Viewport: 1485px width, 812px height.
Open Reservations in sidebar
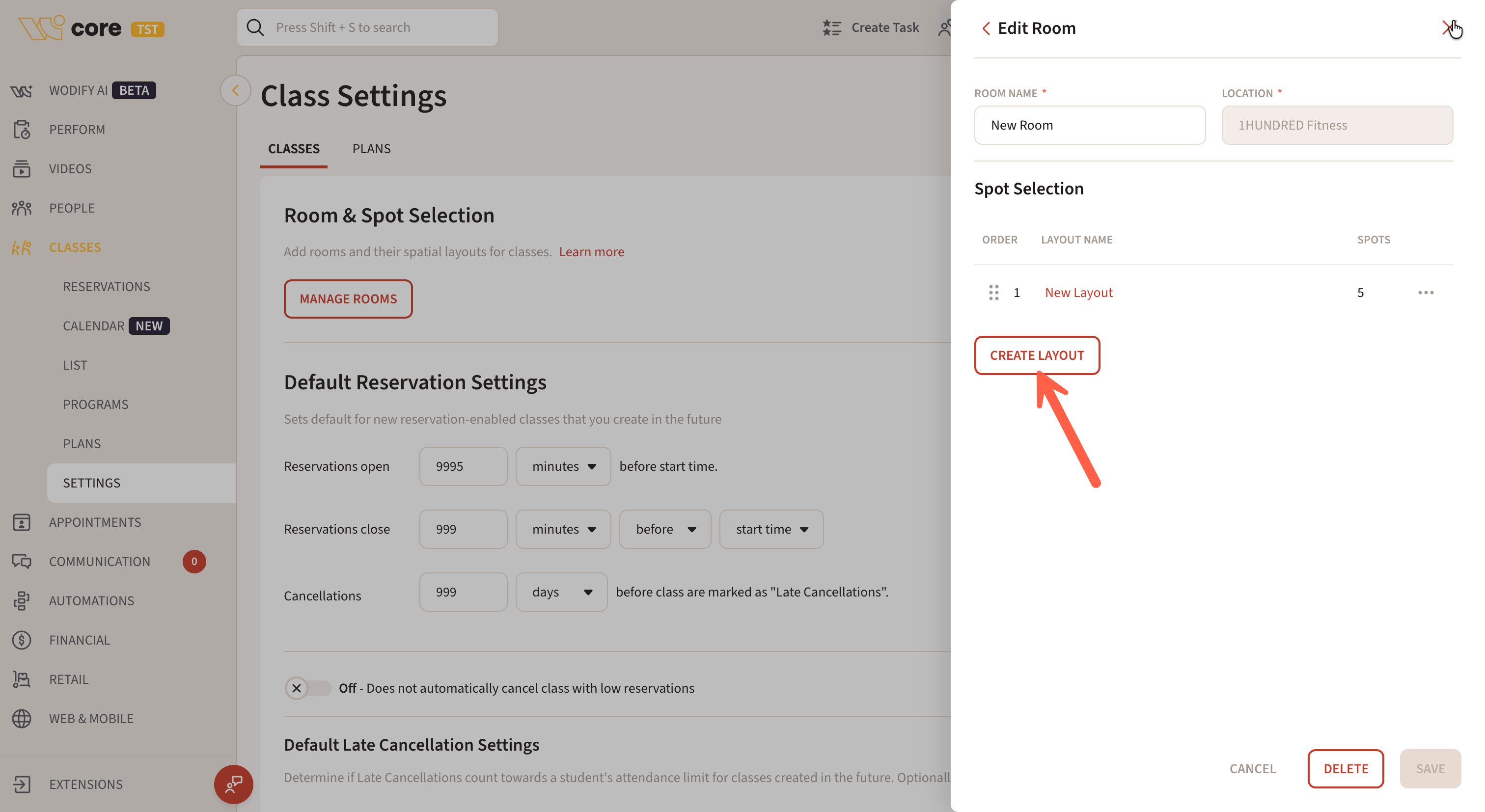(106, 286)
